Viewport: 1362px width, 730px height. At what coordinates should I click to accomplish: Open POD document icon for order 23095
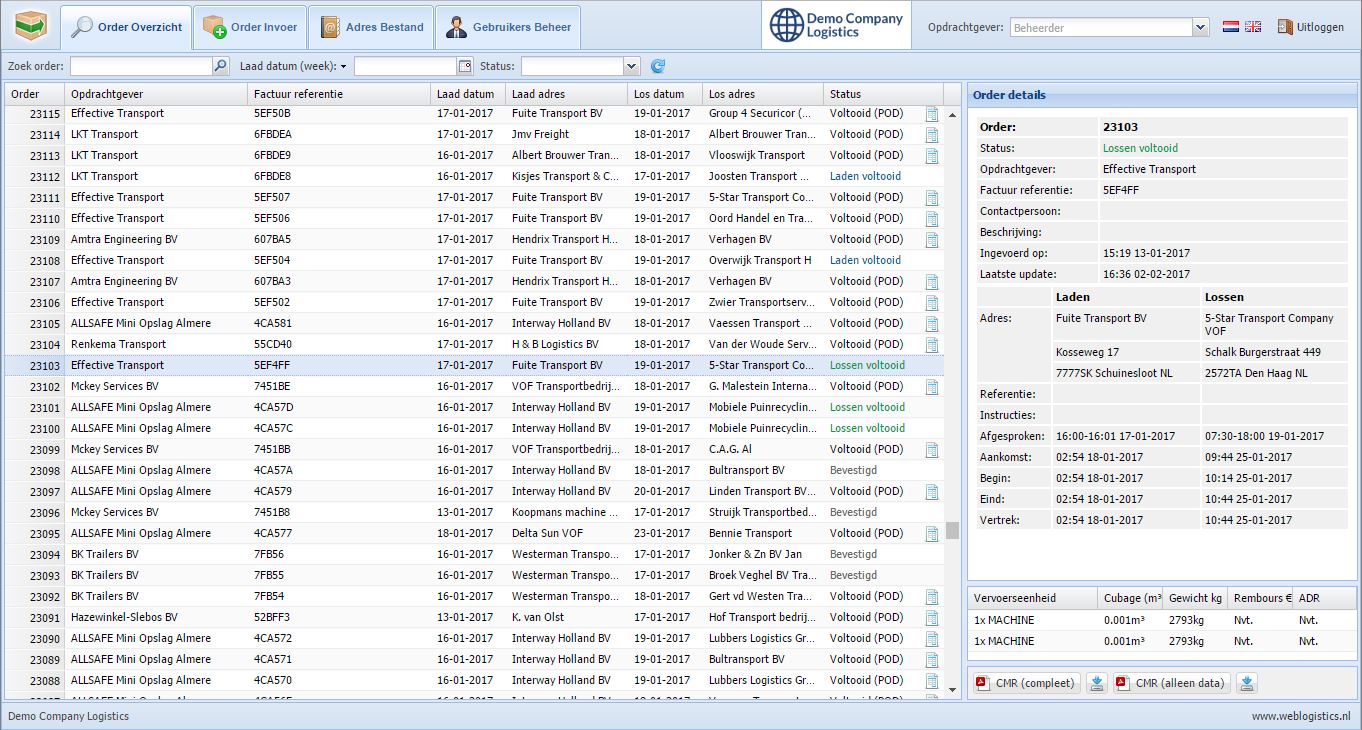tap(932, 534)
